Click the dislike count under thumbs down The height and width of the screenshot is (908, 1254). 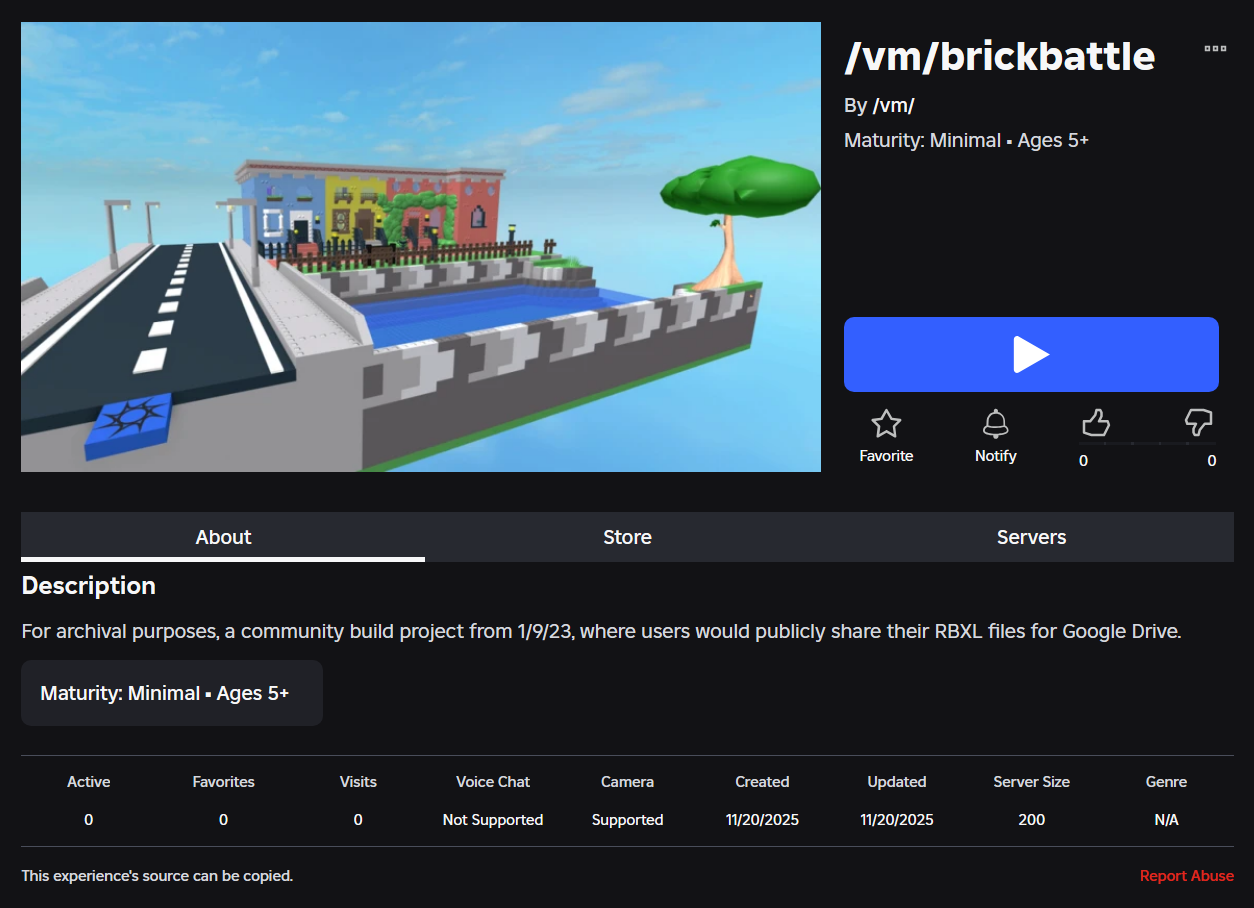click(1212, 461)
